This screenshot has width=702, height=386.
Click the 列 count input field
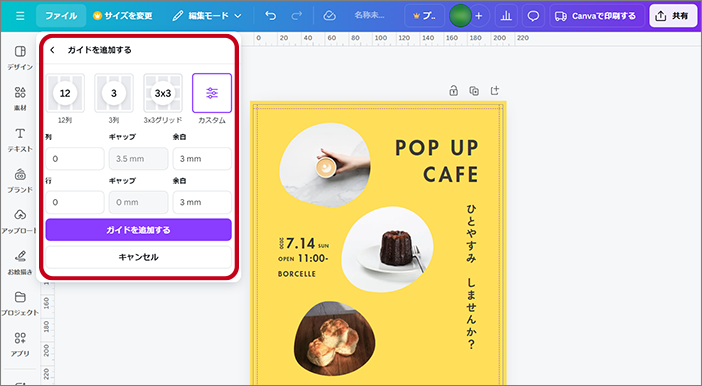click(x=75, y=159)
